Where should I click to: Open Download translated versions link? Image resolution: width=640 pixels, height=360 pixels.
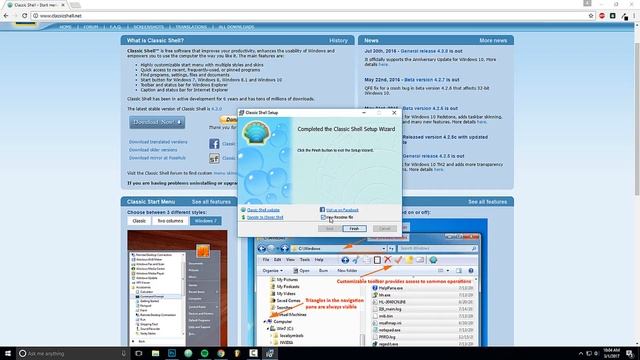point(158,142)
